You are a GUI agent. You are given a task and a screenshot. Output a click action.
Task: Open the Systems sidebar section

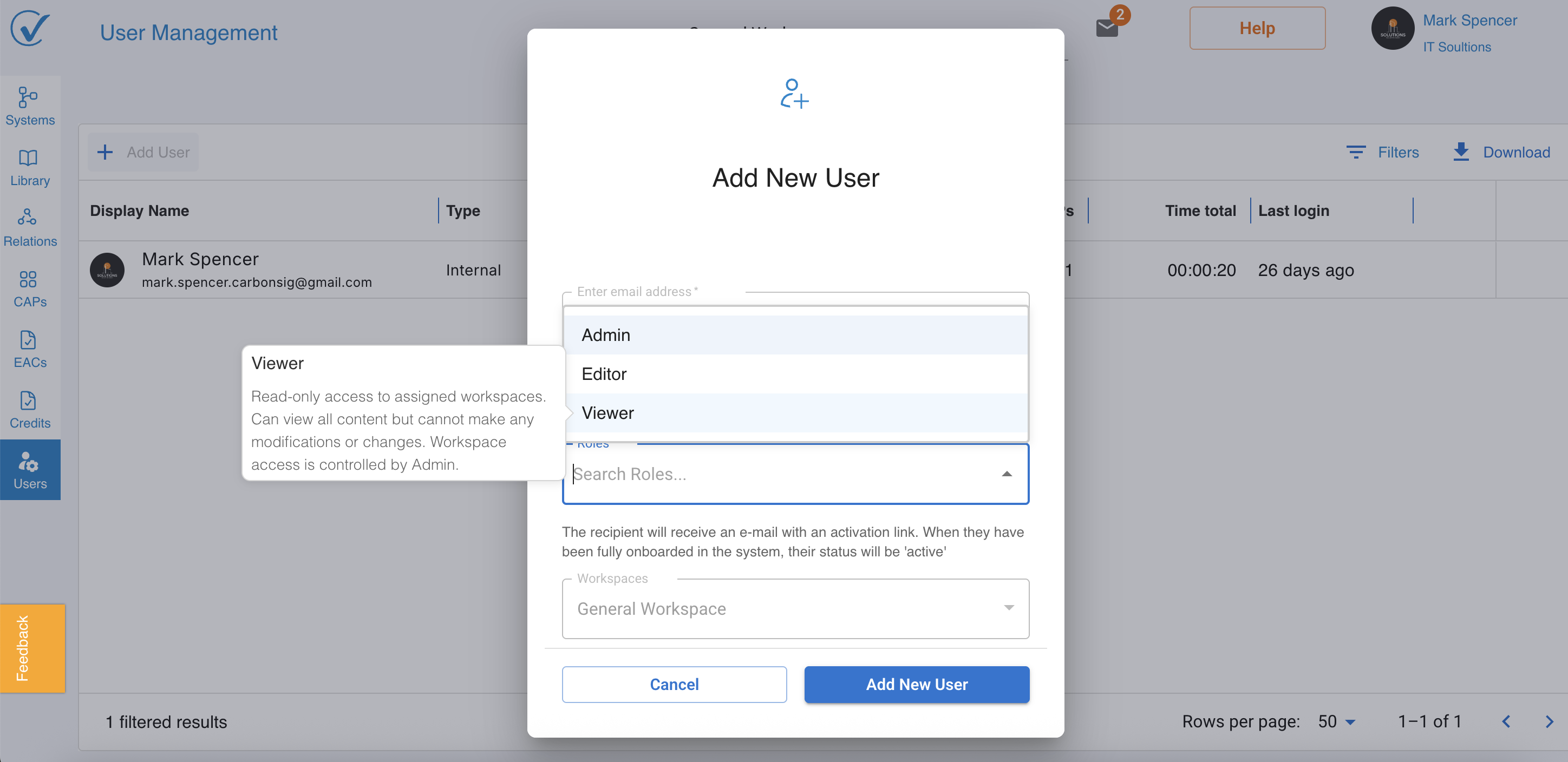30,106
